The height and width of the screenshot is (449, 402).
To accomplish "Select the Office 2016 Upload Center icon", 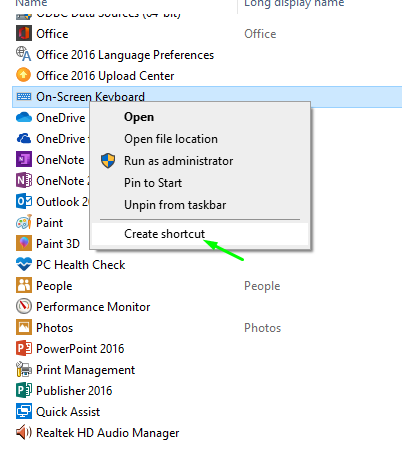I will (24, 75).
